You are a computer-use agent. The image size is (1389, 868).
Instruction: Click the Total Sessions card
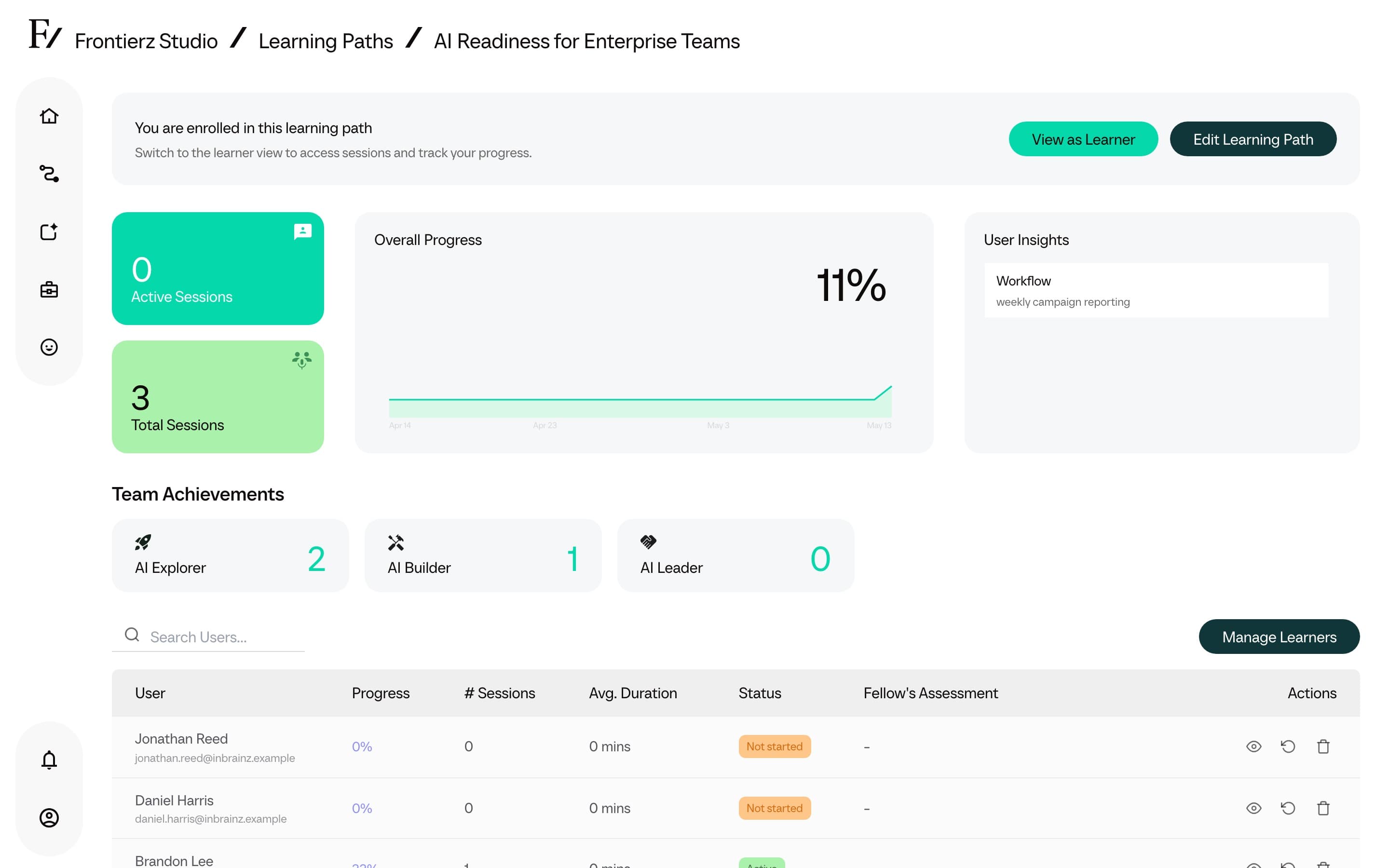pyautogui.click(x=218, y=397)
